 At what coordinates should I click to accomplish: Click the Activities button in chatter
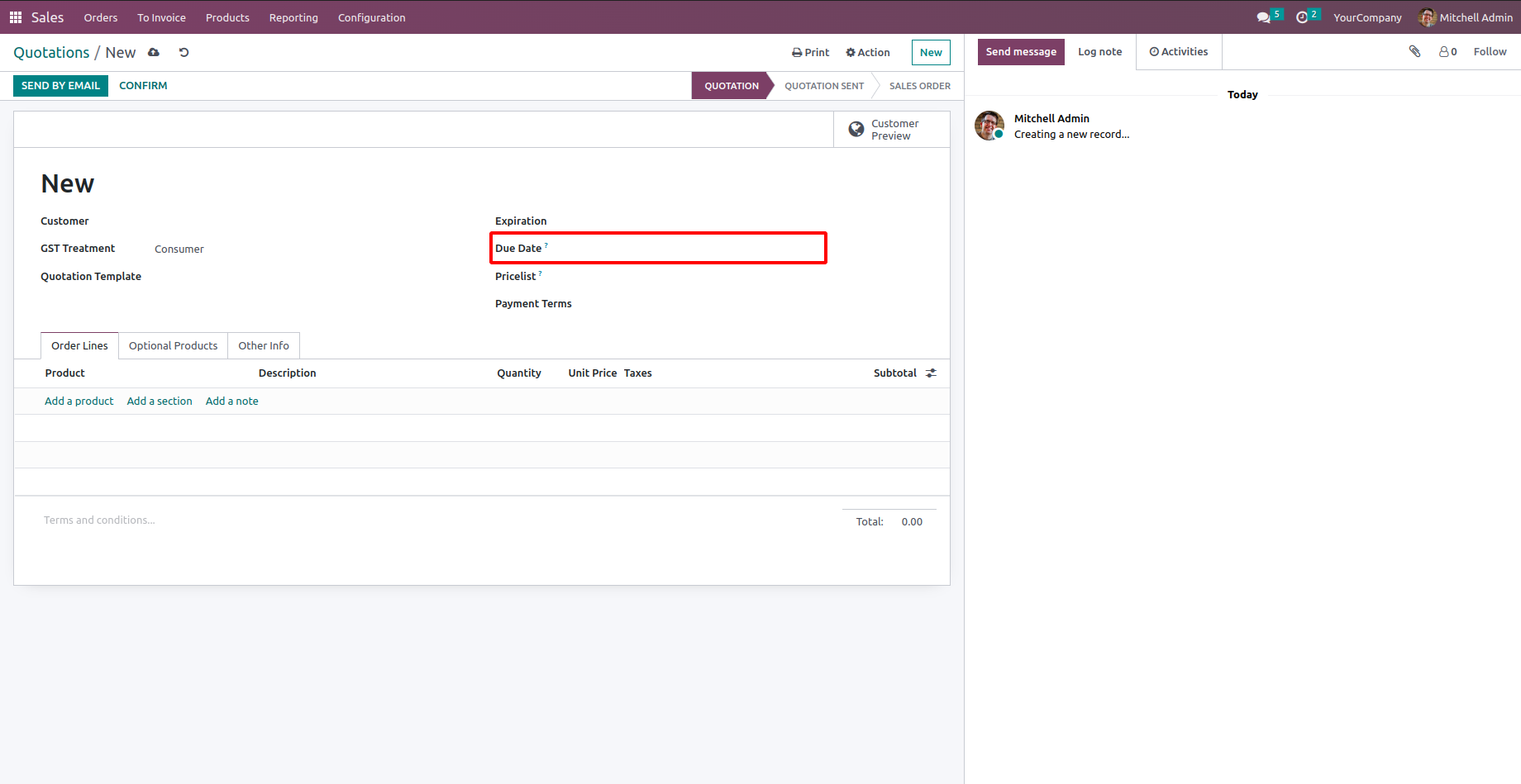click(x=1179, y=51)
